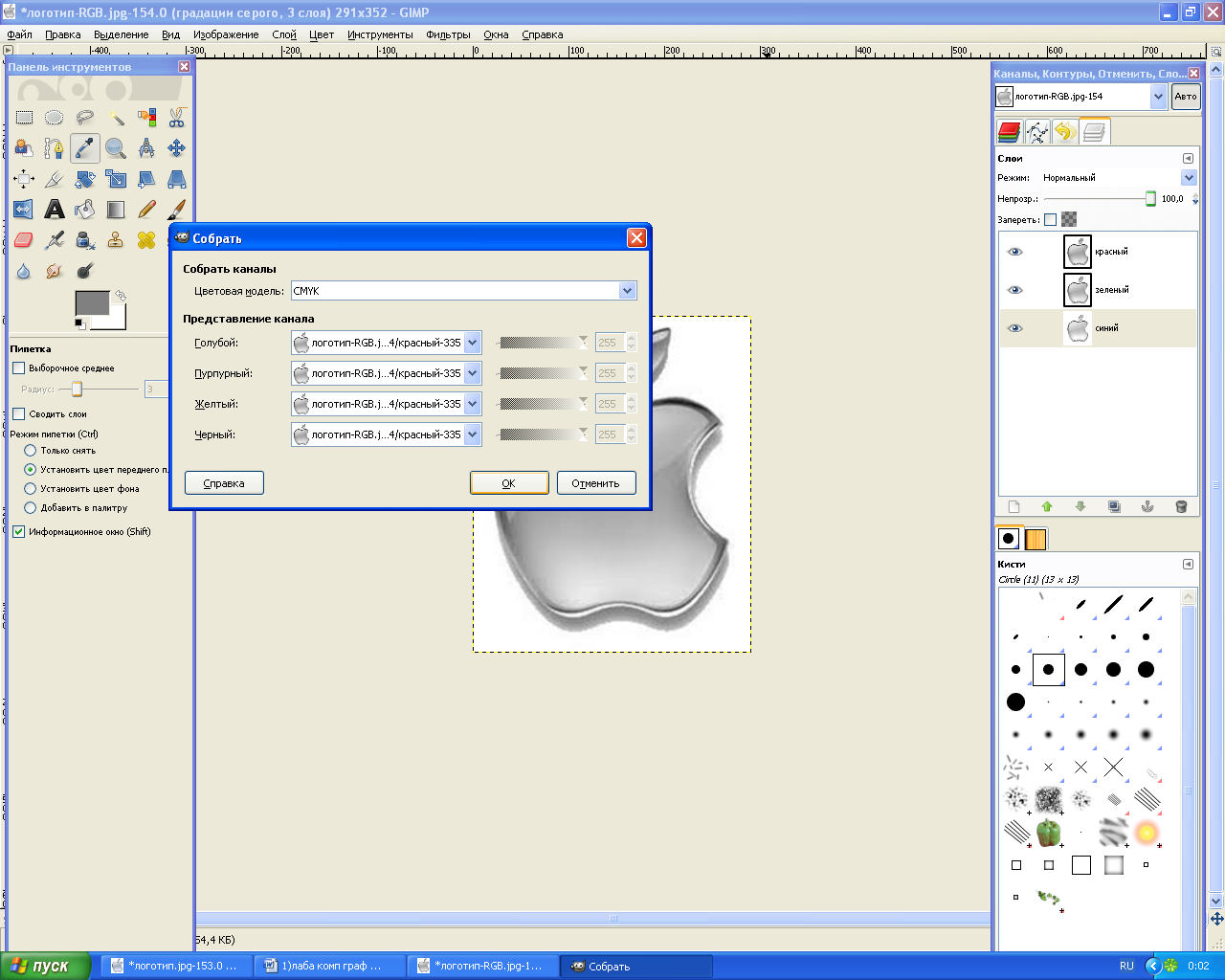Select the Measure compass tool
The height and width of the screenshot is (980, 1225).
(146, 148)
